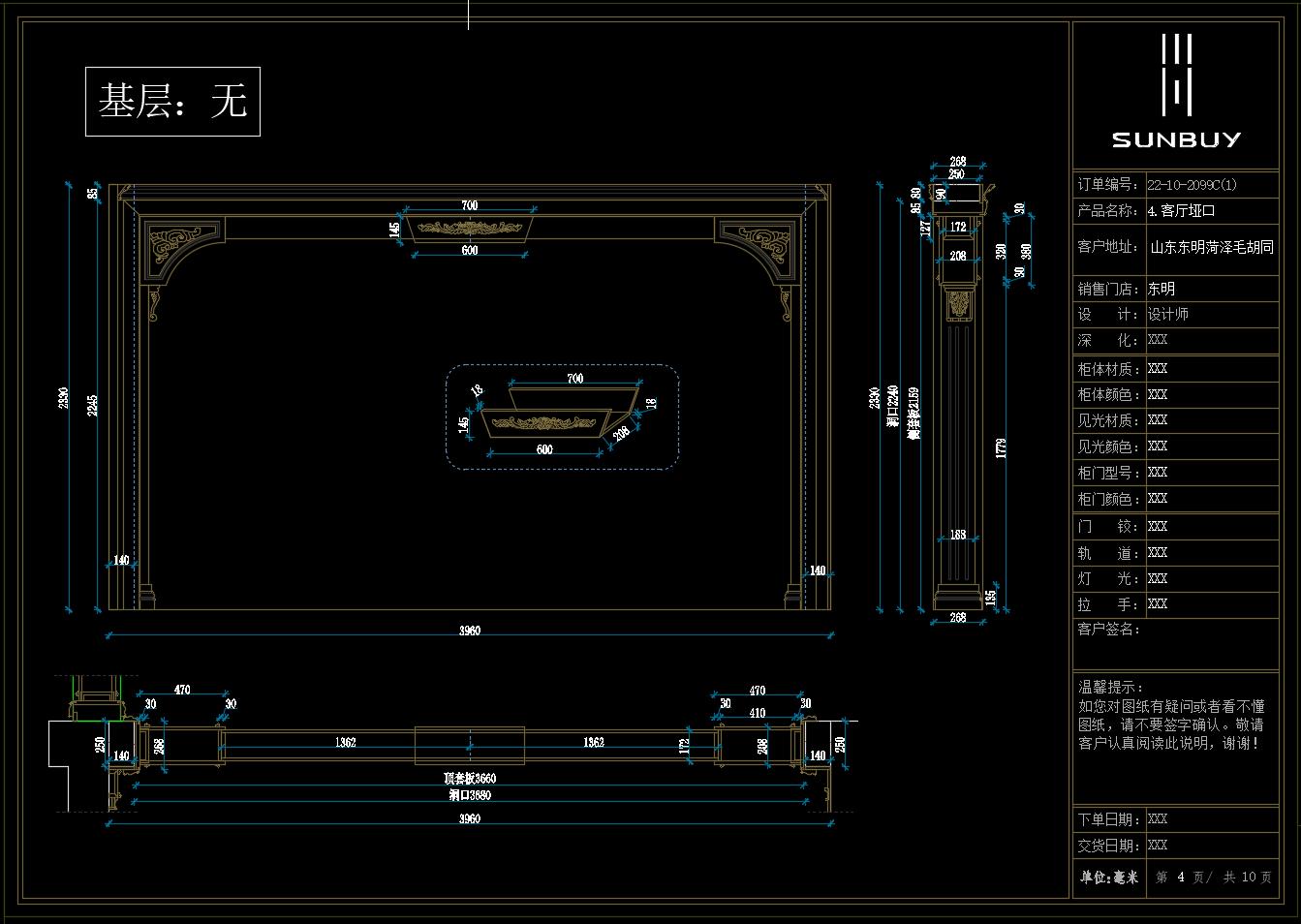1301x924 pixels.
Task: Select the product name 4.客厅垭口 field
Action: [x=1181, y=211]
